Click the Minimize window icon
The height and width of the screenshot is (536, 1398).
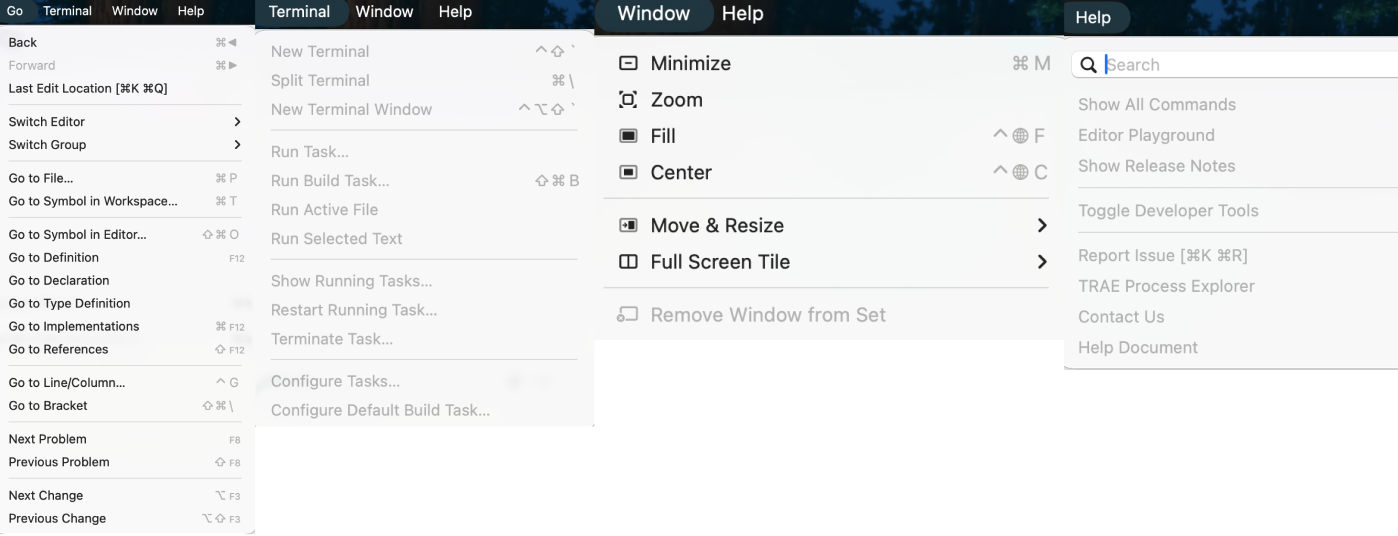tap(628, 63)
